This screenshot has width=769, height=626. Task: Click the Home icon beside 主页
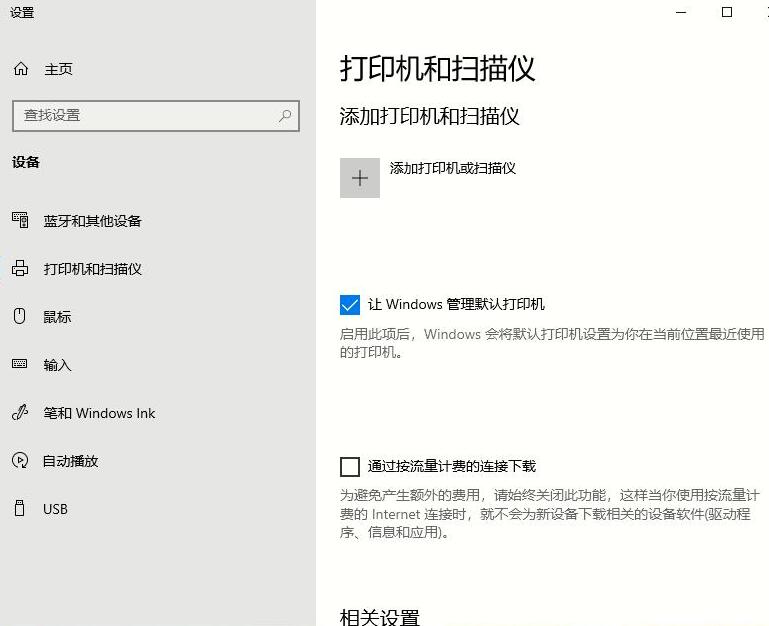coord(21,69)
